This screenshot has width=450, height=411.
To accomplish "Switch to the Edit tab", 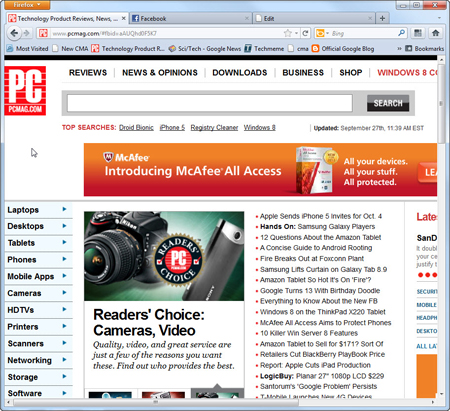I will 314,18.
